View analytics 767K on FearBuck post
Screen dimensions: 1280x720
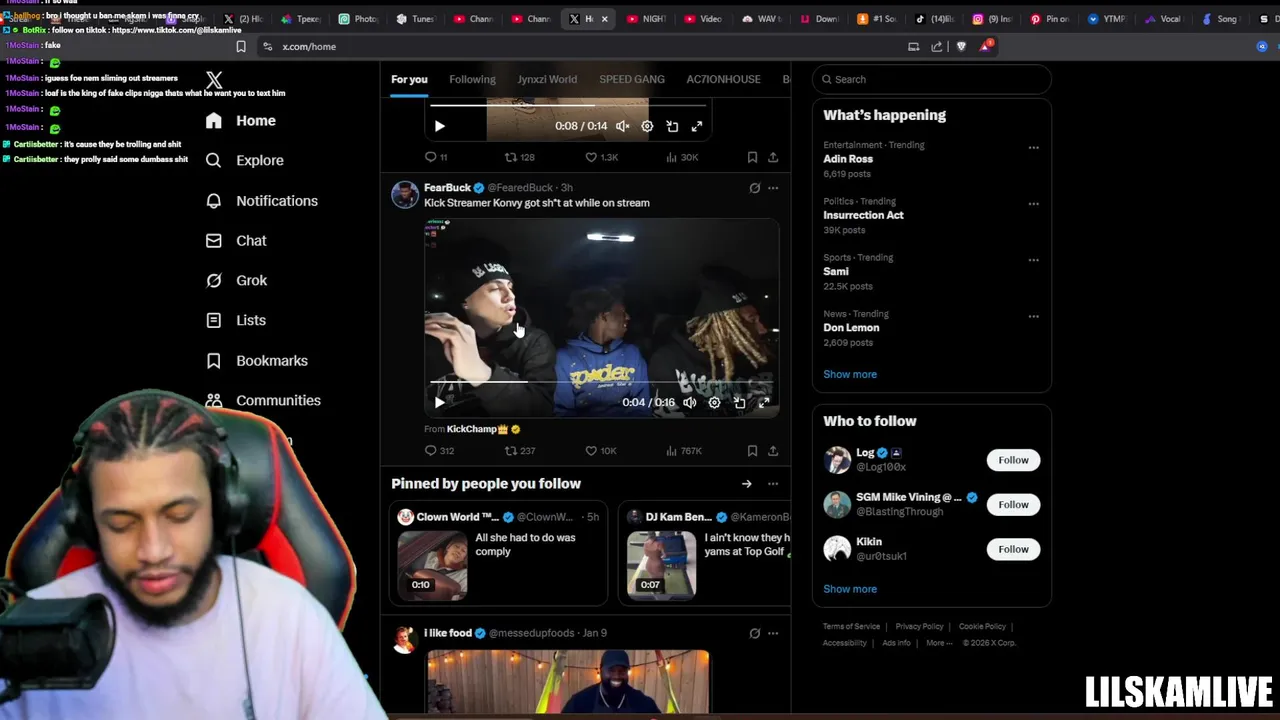tap(683, 451)
